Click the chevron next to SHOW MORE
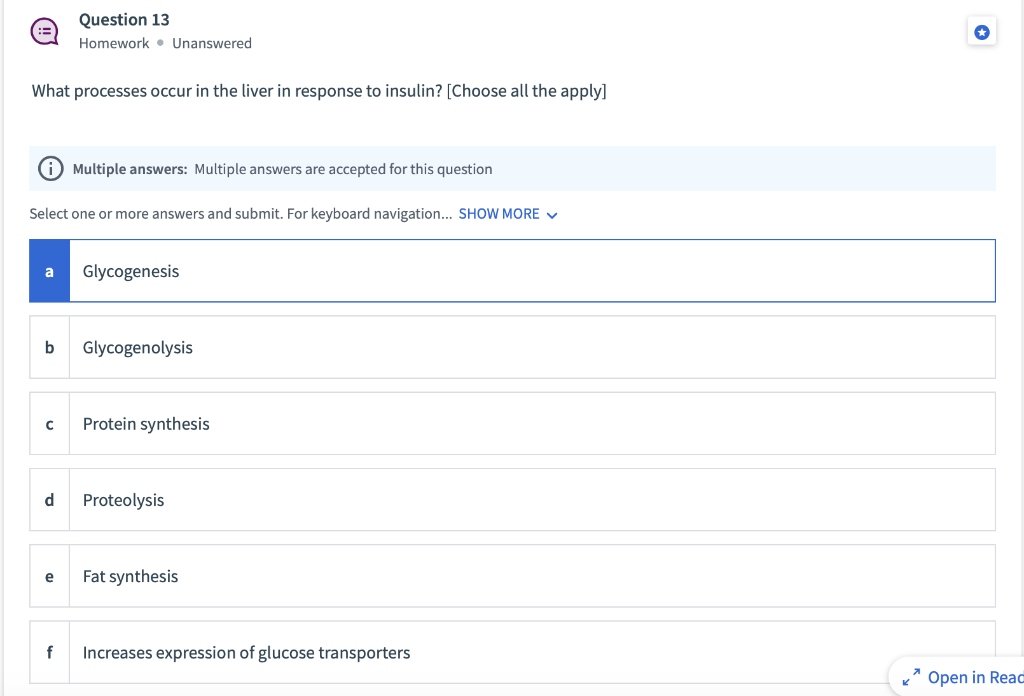Image resolution: width=1024 pixels, height=696 pixels. (552, 215)
